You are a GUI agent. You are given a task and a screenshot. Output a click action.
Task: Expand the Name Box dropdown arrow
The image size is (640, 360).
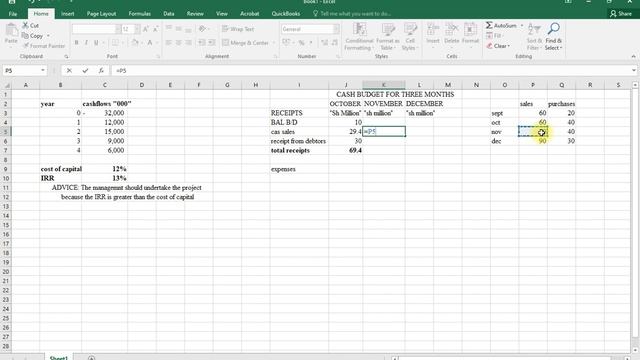coord(42,71)
